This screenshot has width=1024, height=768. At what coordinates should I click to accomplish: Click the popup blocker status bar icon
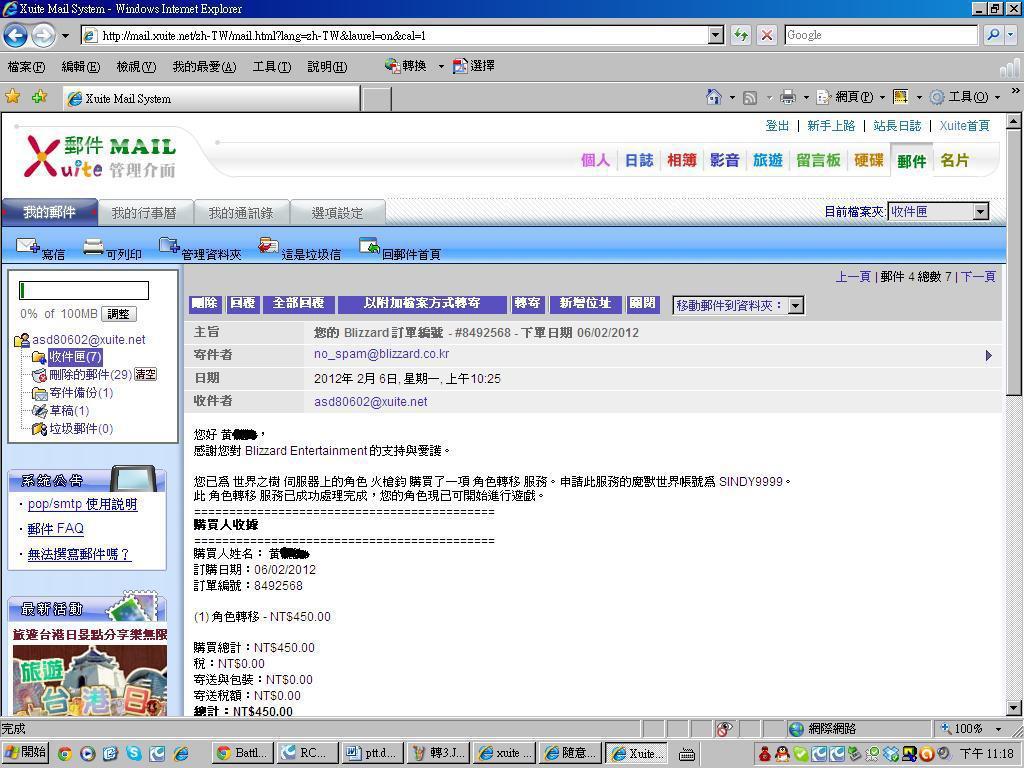coord(724,728)
